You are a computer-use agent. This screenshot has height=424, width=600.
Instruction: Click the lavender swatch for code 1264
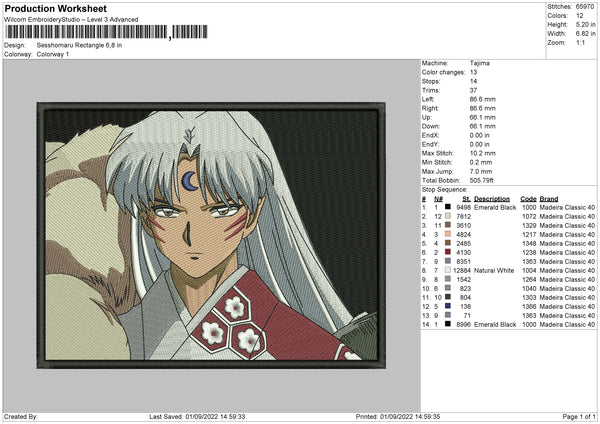coord(447,279)
